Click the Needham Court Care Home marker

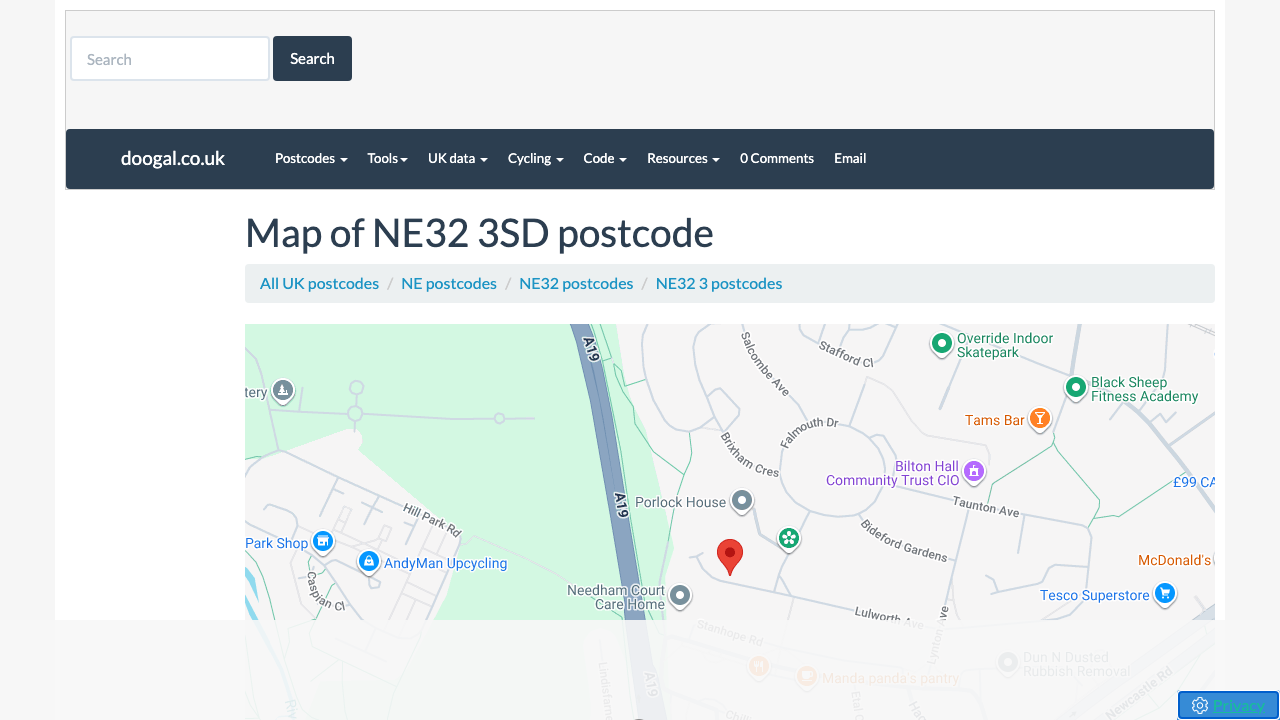click(680, 596)
